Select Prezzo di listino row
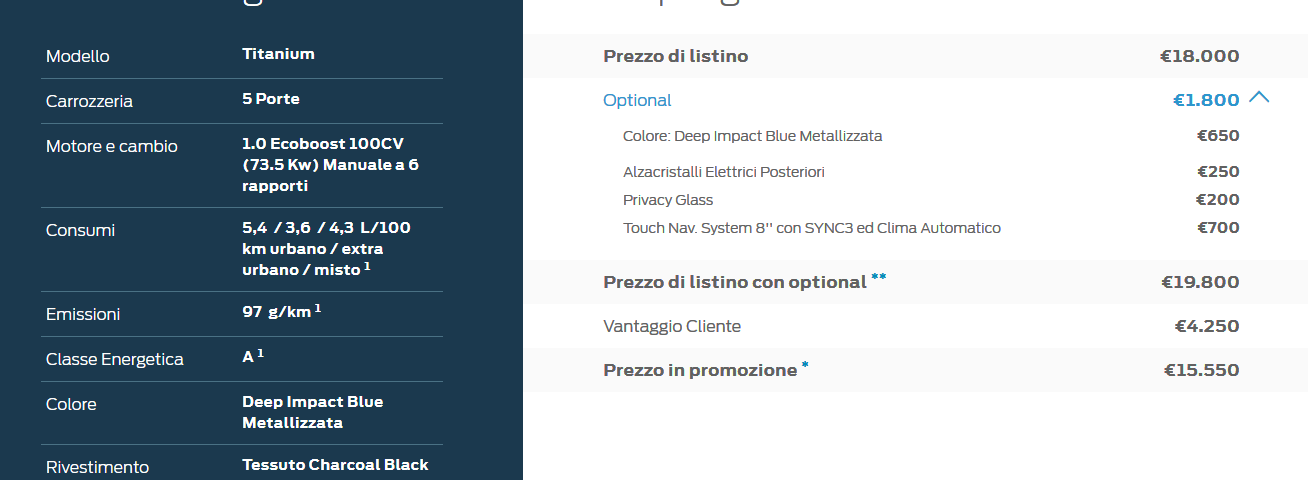This screenshot has width=1308, height=480. 915,56
